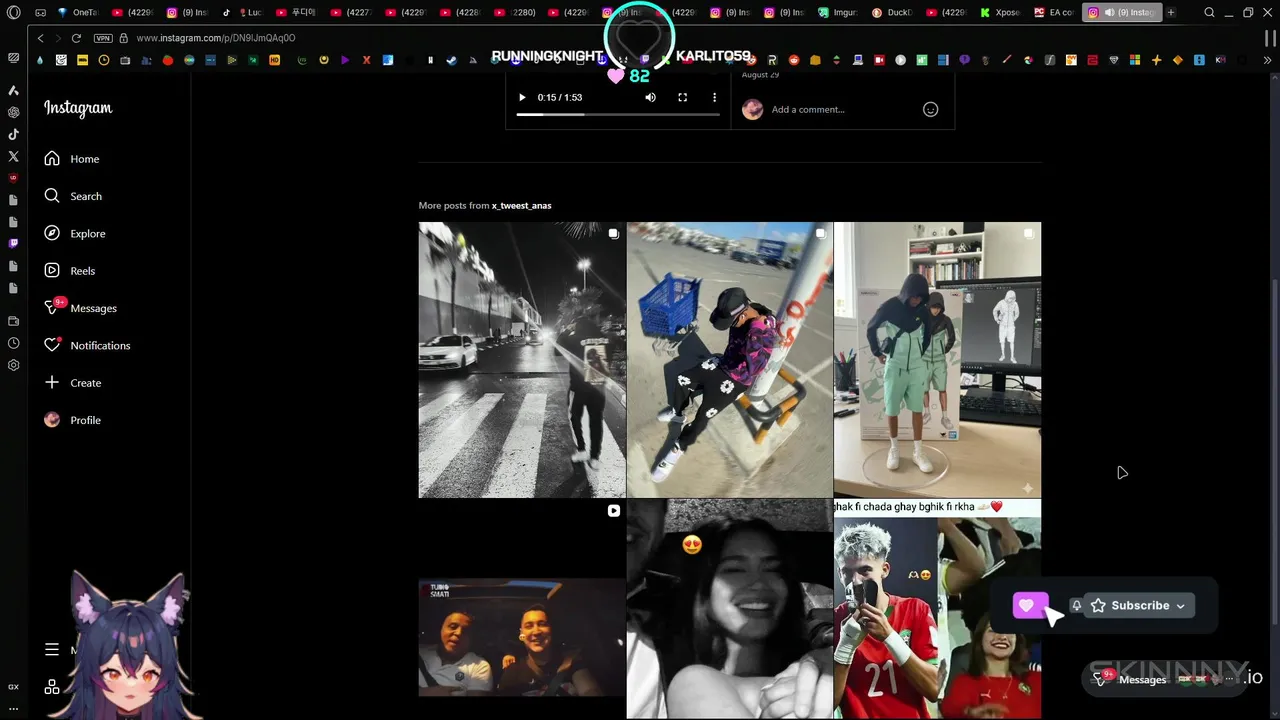This screenshot has width=1280, height=720.
Task: View Instagram Notifications
Action: pos(87,345)
